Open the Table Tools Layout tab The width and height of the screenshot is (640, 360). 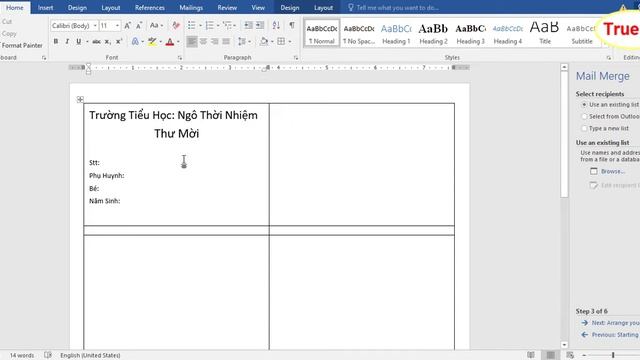pos(323,8)
